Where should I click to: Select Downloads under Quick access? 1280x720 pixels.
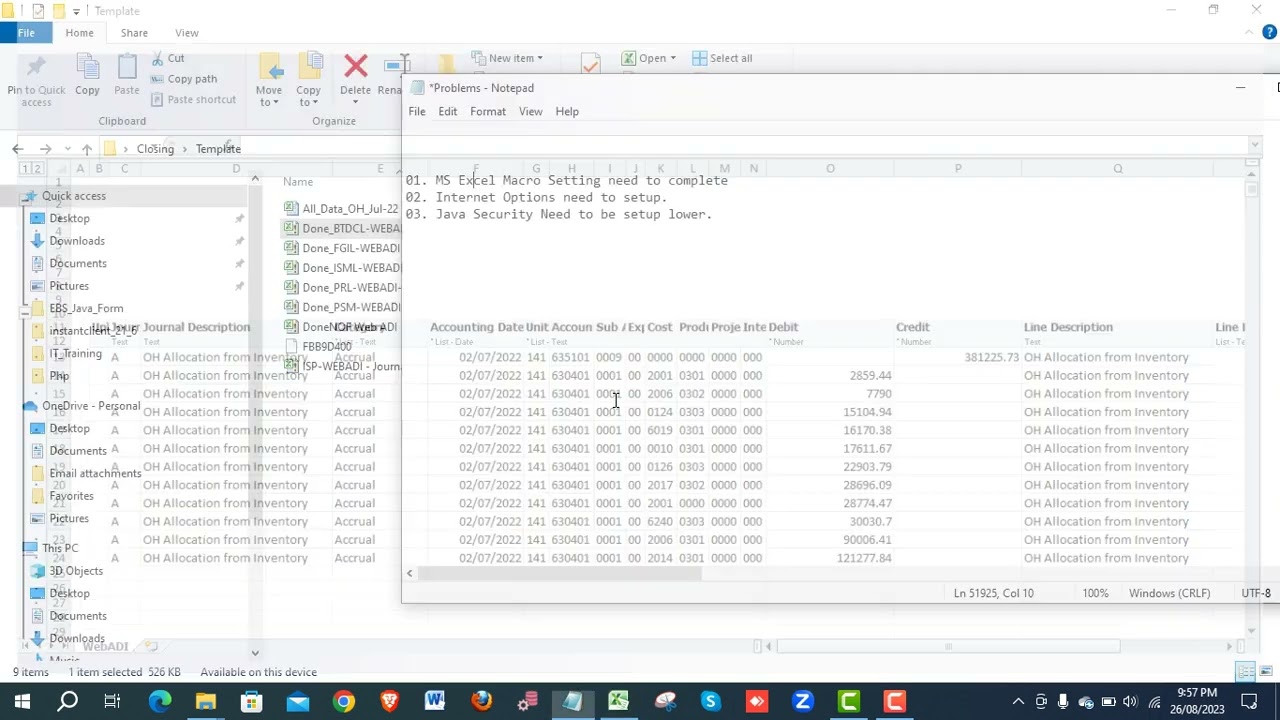coord(77,241)
